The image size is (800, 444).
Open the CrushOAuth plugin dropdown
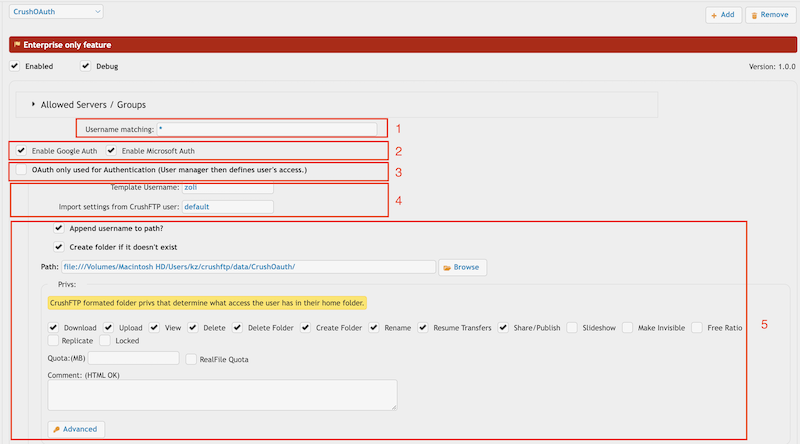[x=56, y=12]
